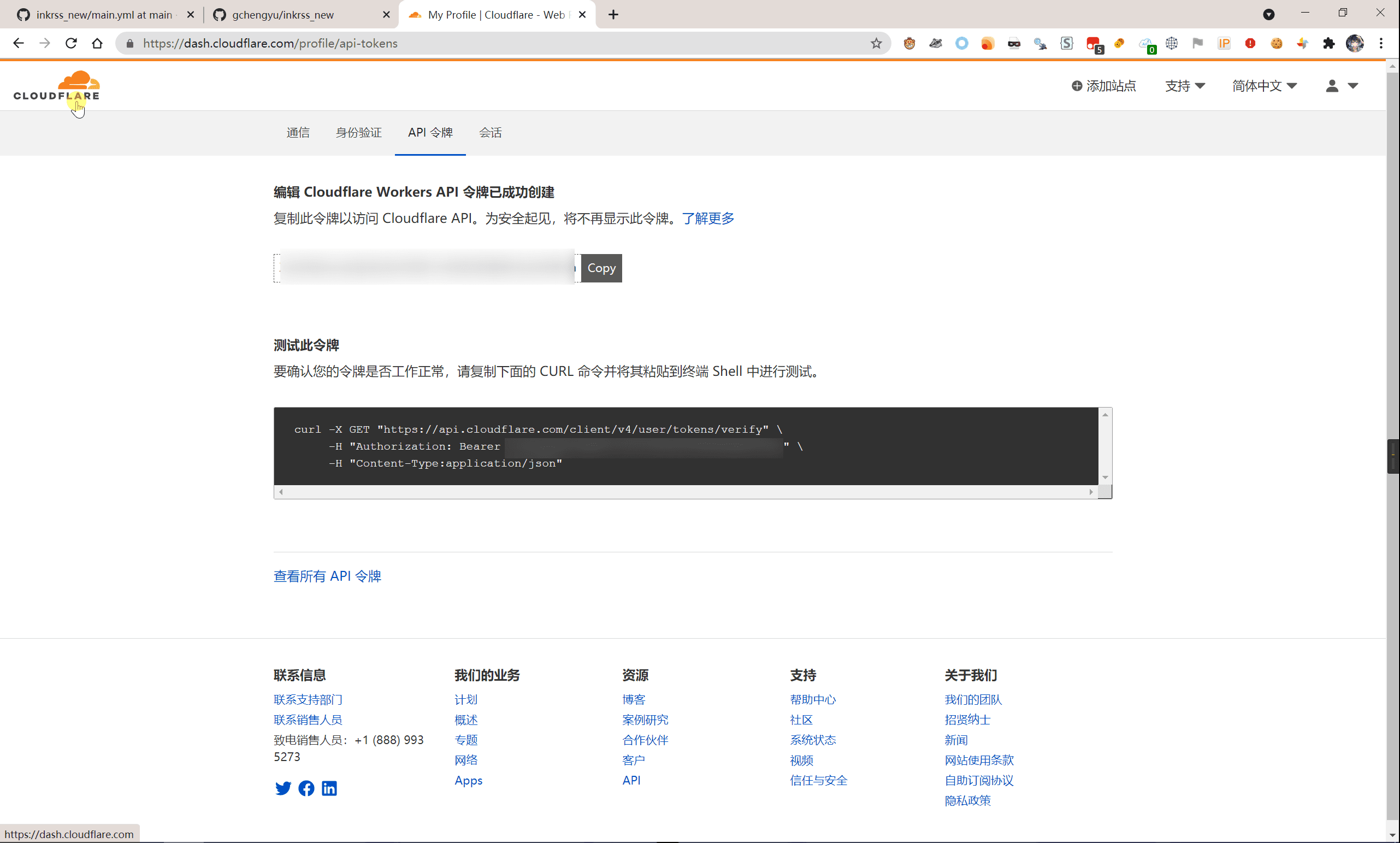Image resolution: width=1400 pixels, height=843 pixels.
Task: Click the gray flag extension icon
Action: (x=1198, y=43)
